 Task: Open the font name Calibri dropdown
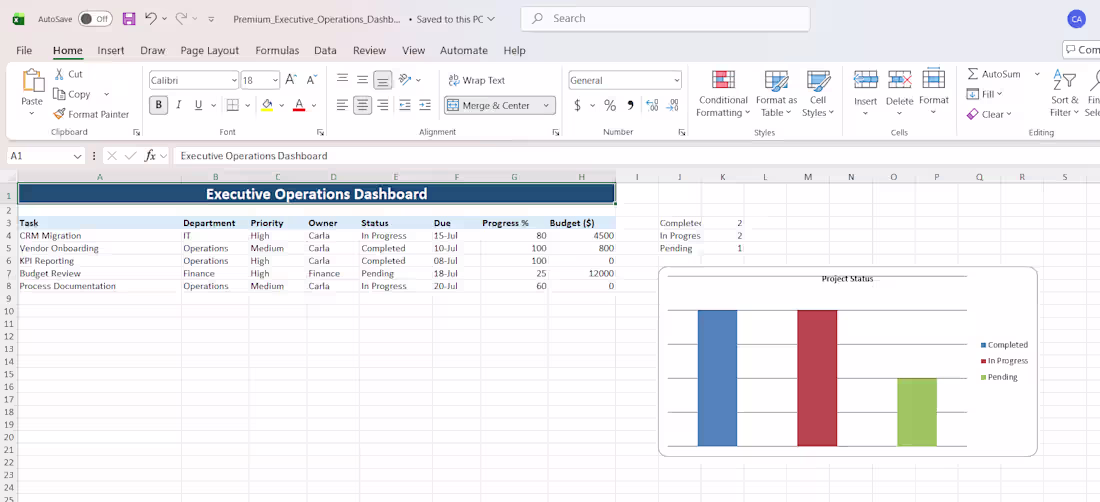point(234,81)
